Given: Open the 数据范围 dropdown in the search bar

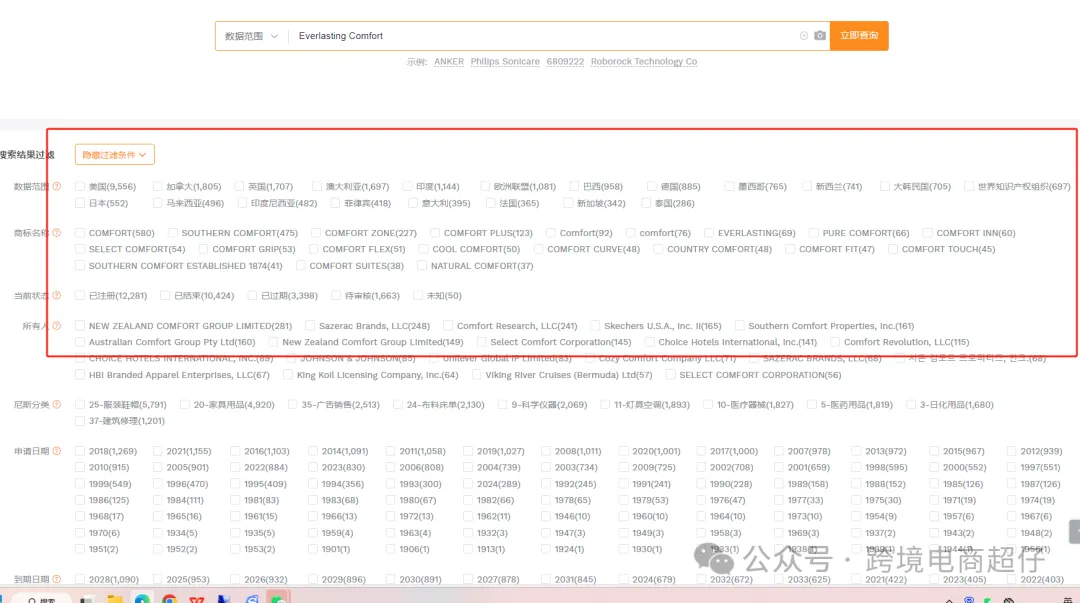Looking at the screenshot, I should pos(251,36).
